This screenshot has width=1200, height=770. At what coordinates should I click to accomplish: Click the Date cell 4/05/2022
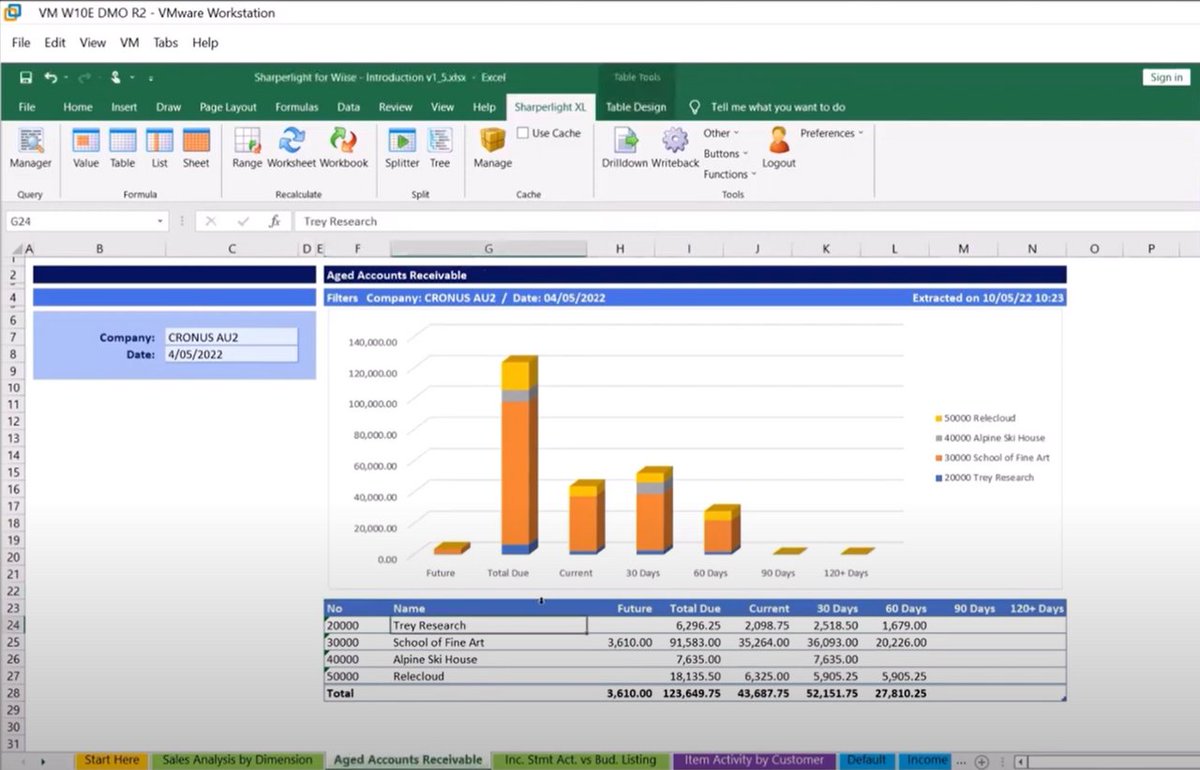point(231,354)
